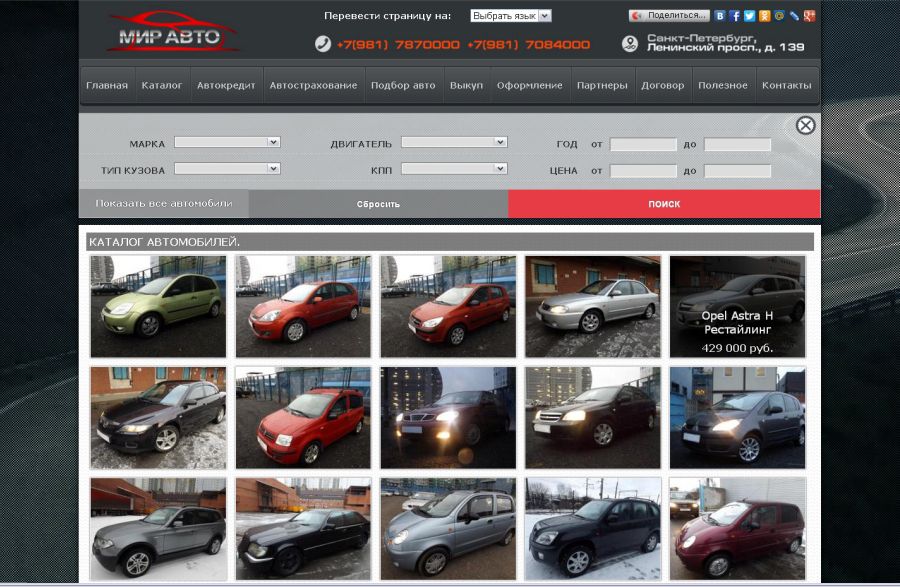The width and height of the screenshot is (900, 587).
Task: Open the Opel Astra H Рестайлинг thumbnail
Action: [x=738, y=306]
